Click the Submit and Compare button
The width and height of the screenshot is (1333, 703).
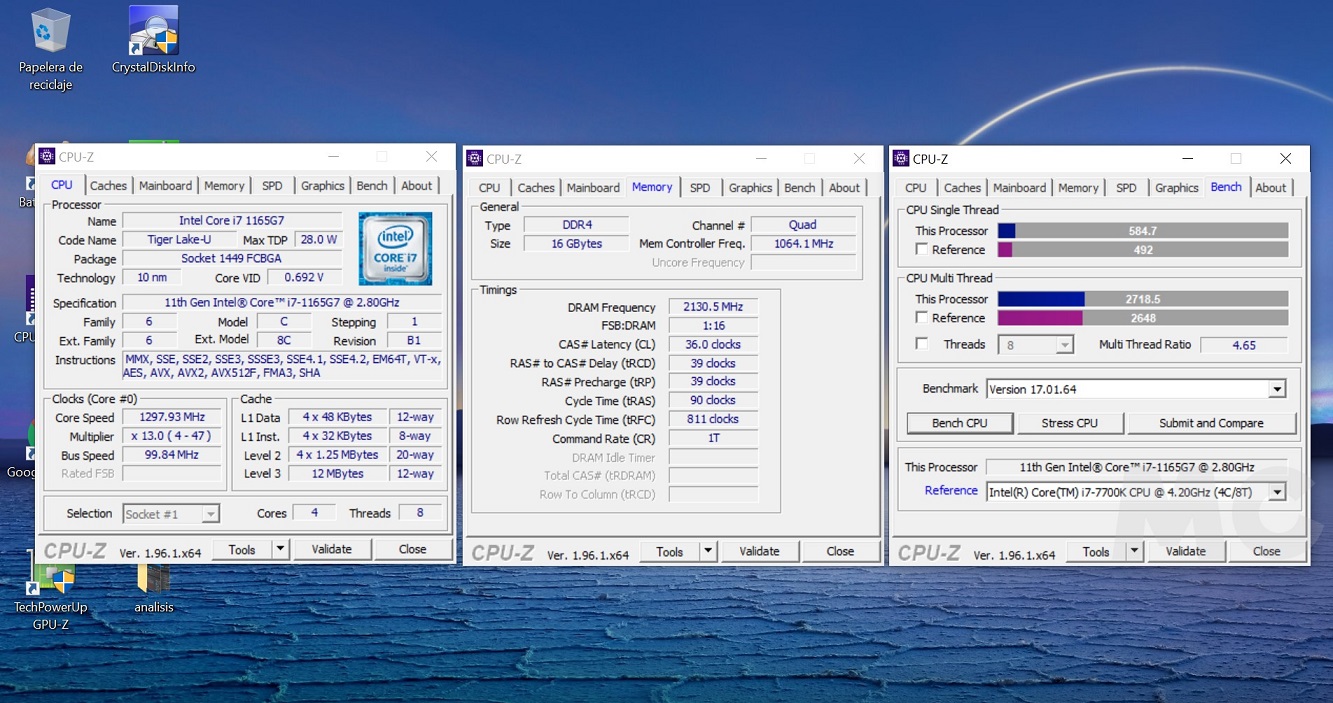tap(1211, 423)
